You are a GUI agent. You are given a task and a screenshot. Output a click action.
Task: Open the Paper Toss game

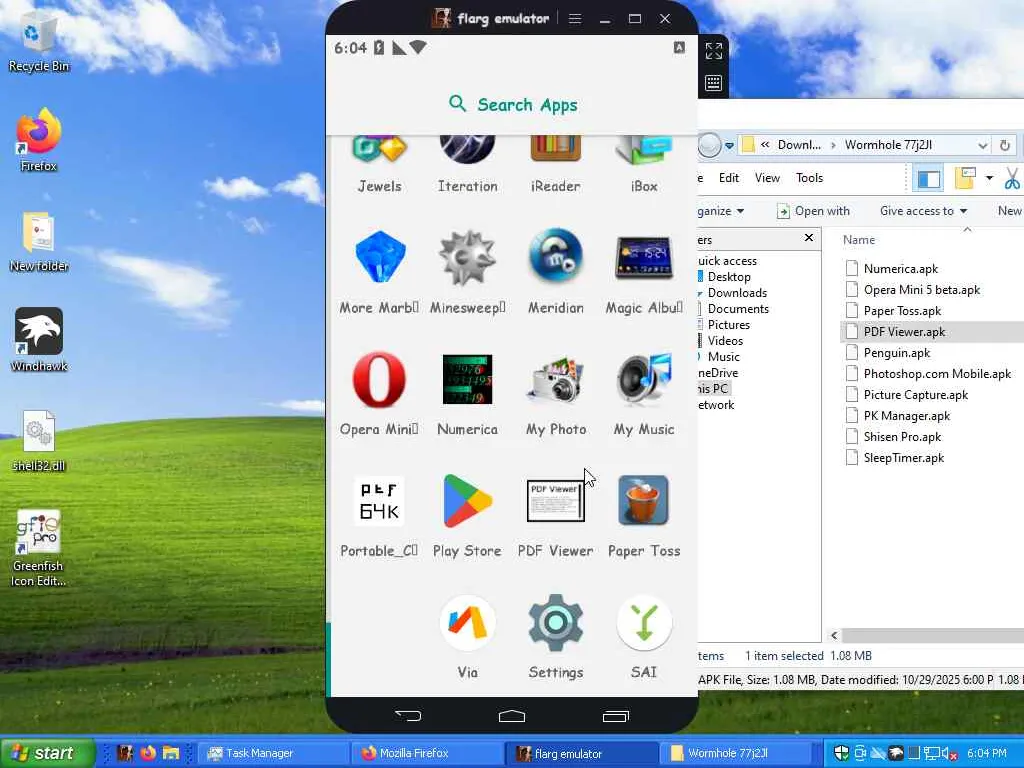[644, 515]
